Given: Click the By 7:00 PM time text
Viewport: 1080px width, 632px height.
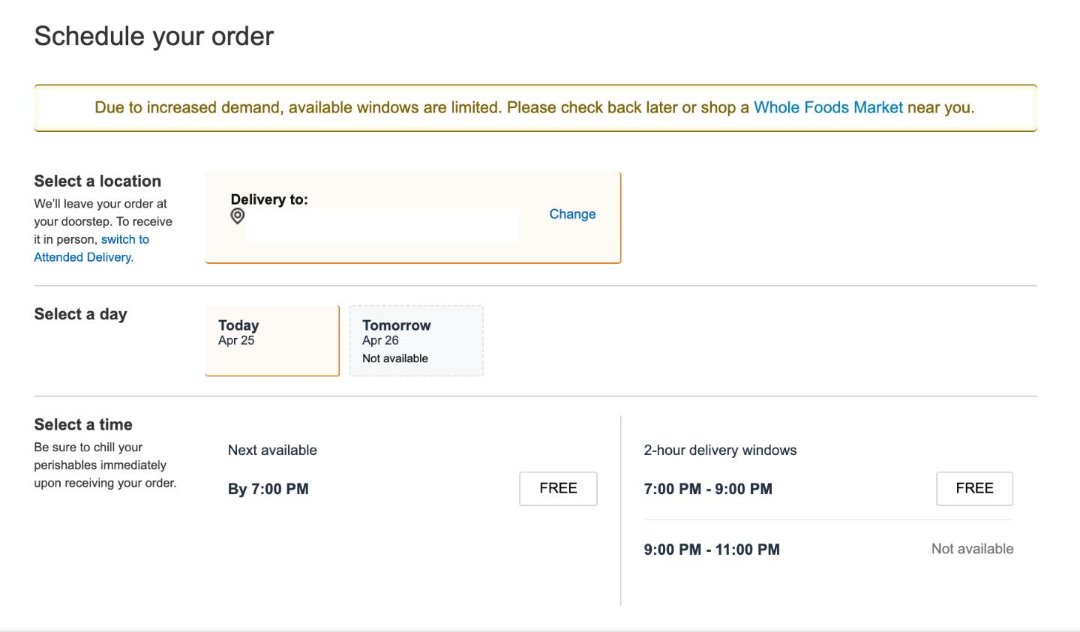Looking at the screenshot, I should (268, 490).
